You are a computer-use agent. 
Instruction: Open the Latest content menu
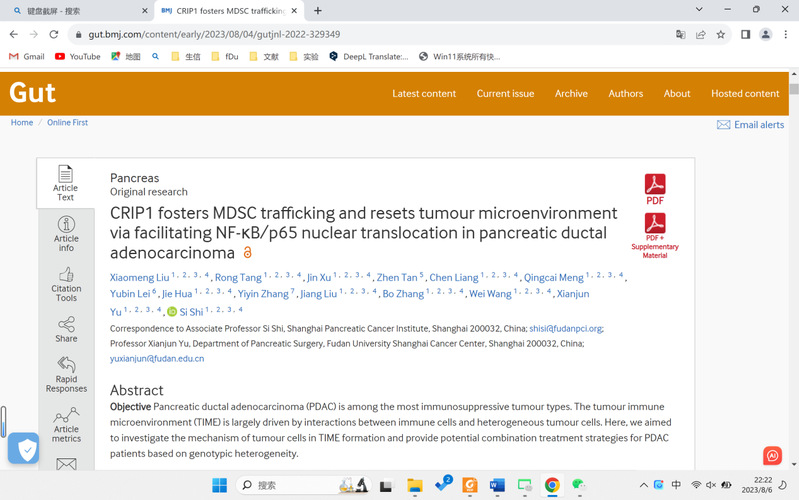[424, 93]
